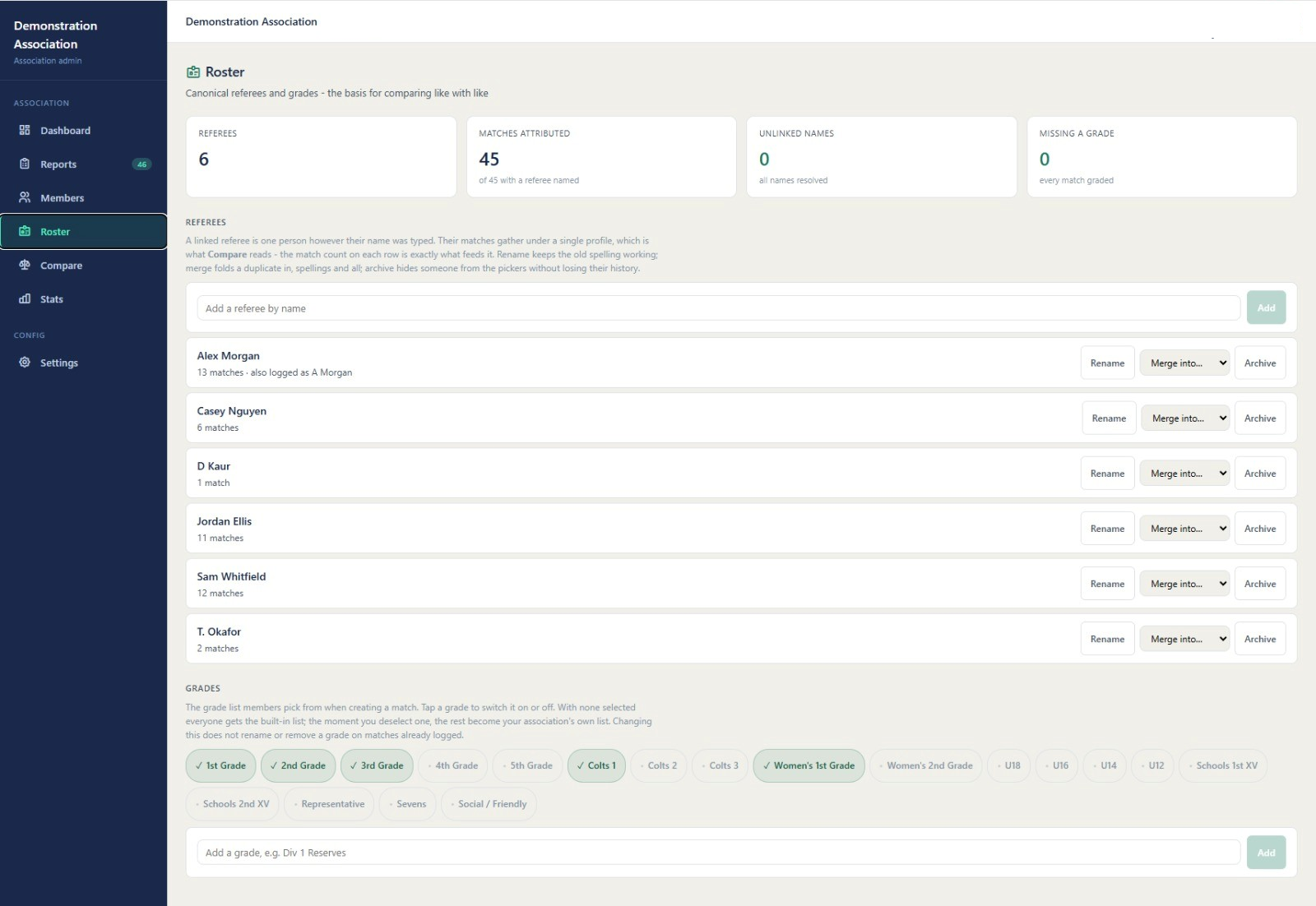Focus the Add a referee by name field
This screenshot has width=1316, height=906.
[718, 307]
